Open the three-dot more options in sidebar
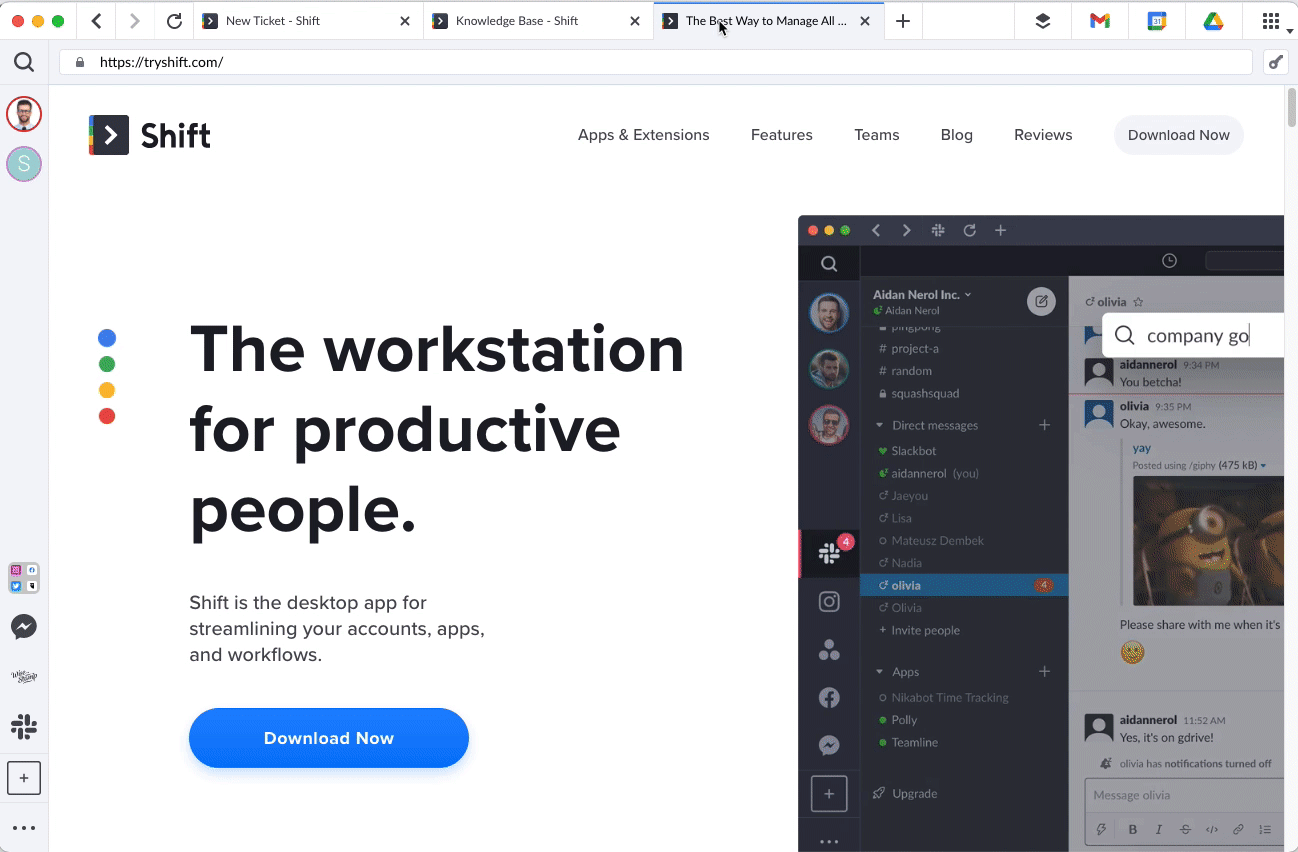 click(24, 828)
